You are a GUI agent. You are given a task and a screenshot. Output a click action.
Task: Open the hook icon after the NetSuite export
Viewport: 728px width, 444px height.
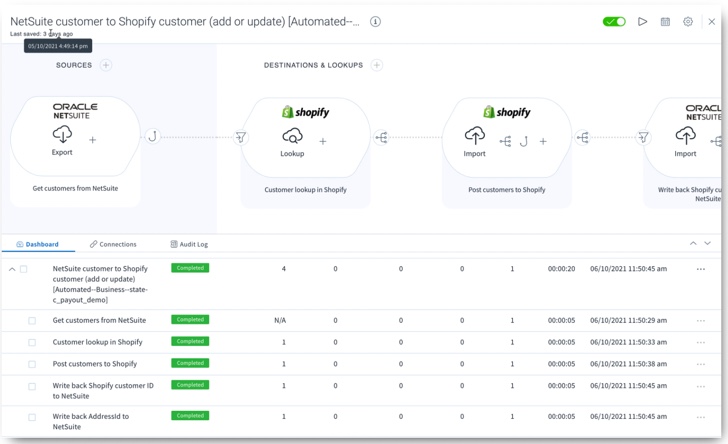(152, 137)
